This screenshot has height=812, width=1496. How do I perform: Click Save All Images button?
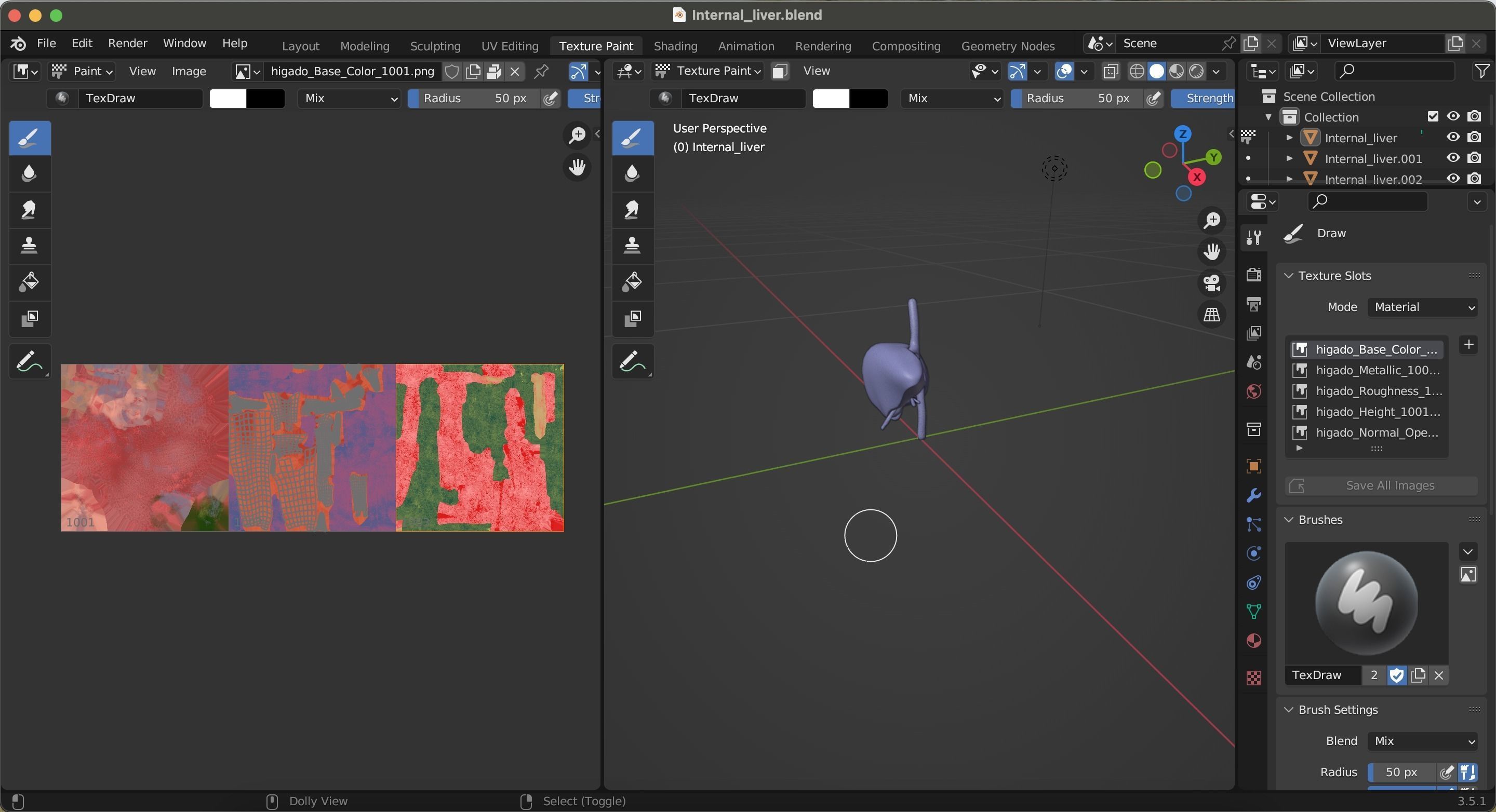click(x=1382, y=486)
